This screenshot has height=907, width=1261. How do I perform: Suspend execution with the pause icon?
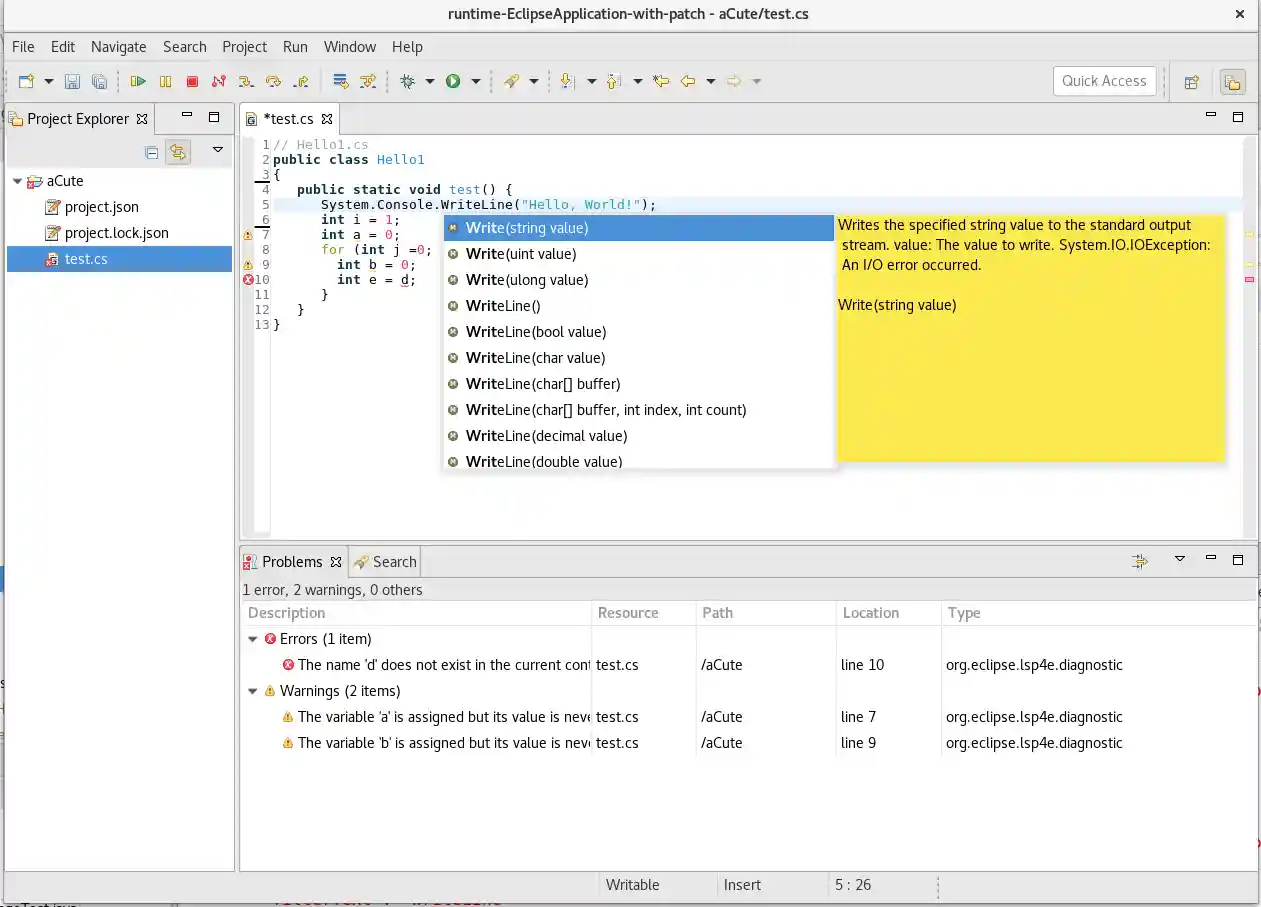[165, 81]
